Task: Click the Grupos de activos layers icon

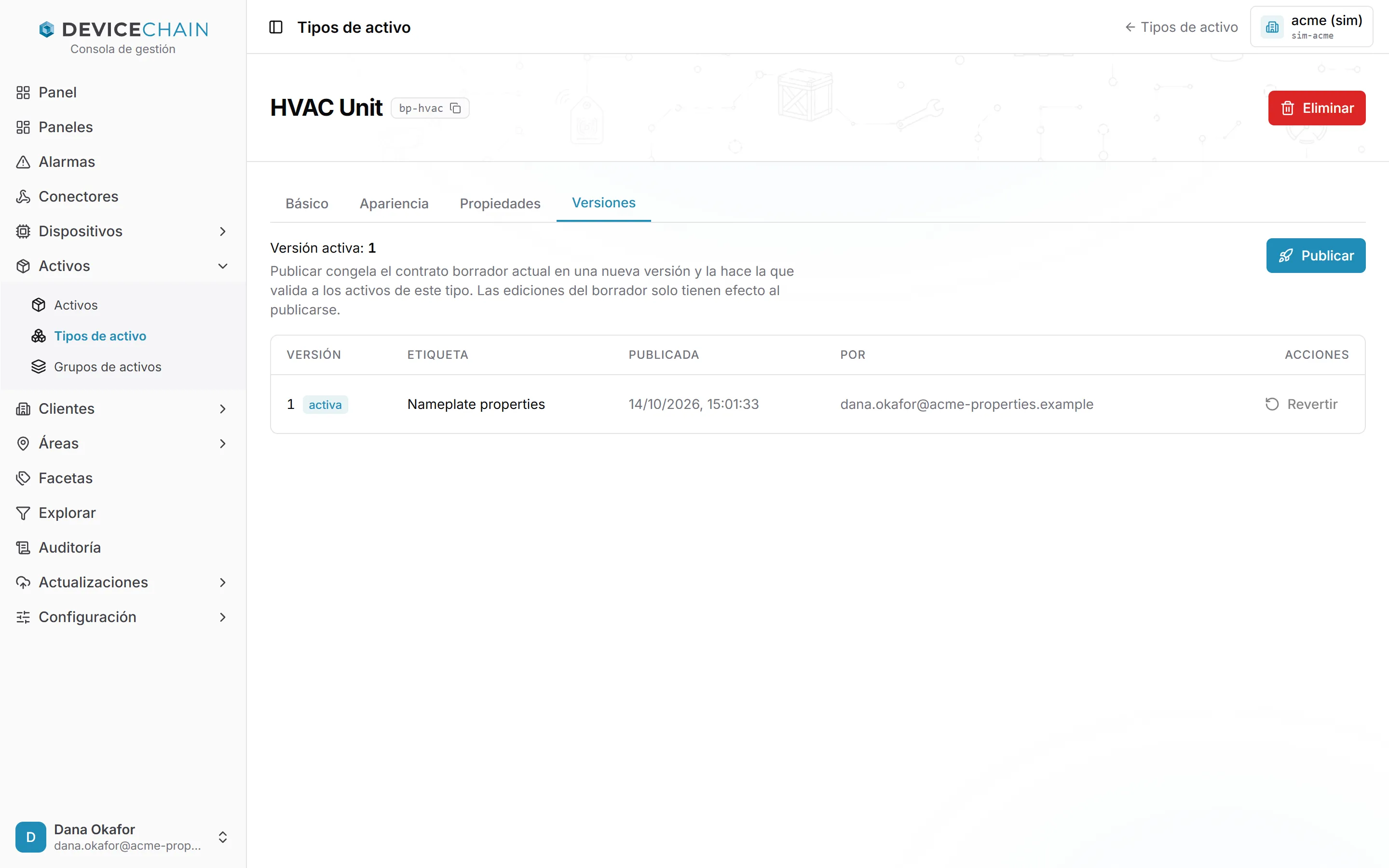Action: coord(39,367)
